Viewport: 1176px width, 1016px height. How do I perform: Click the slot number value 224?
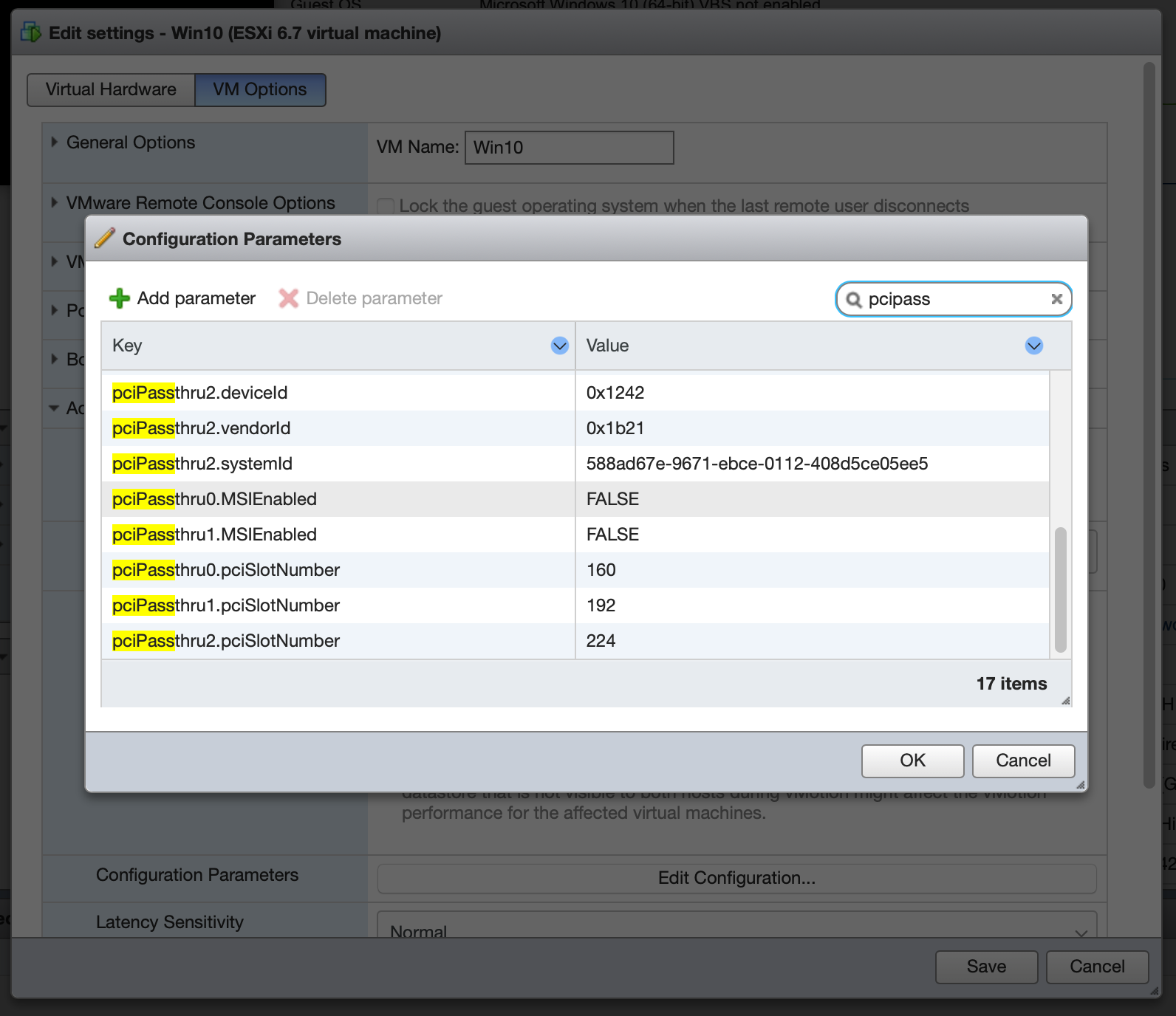click(x=601, y=641)
